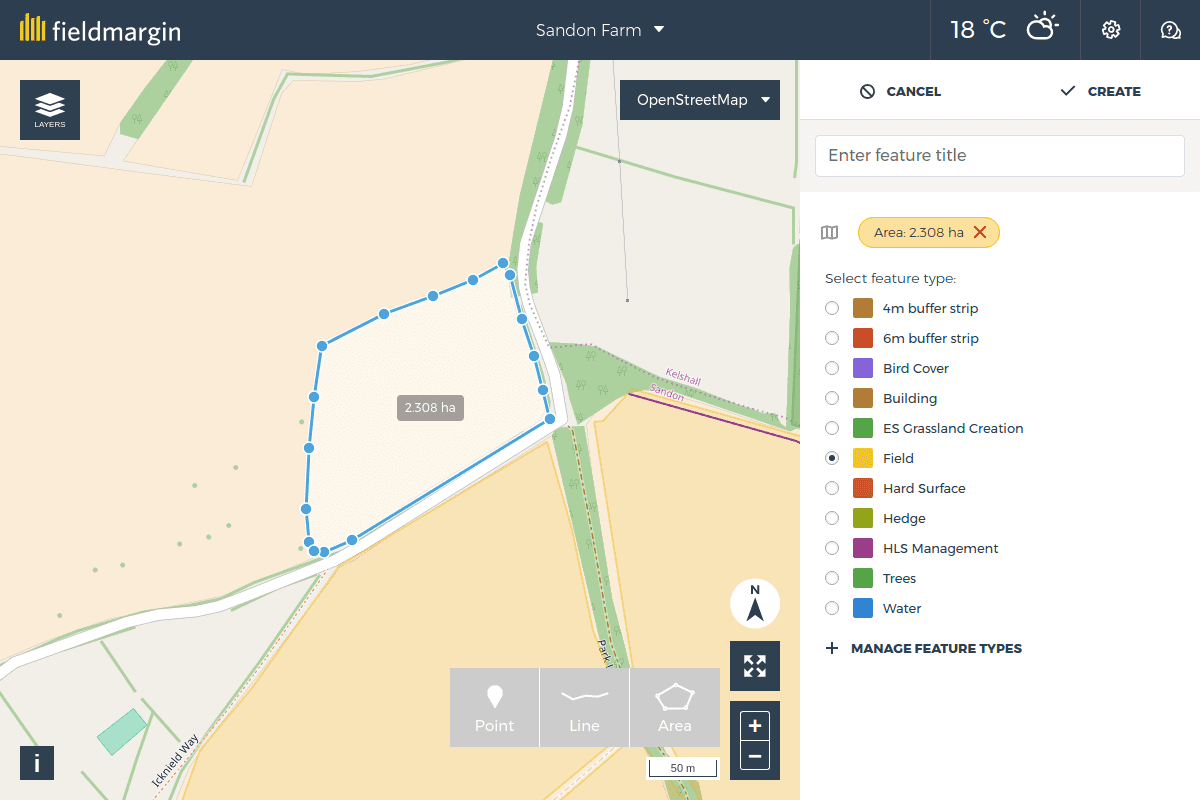
Task: Open the Sandon Farm switcher
Action: coord(600,30)
